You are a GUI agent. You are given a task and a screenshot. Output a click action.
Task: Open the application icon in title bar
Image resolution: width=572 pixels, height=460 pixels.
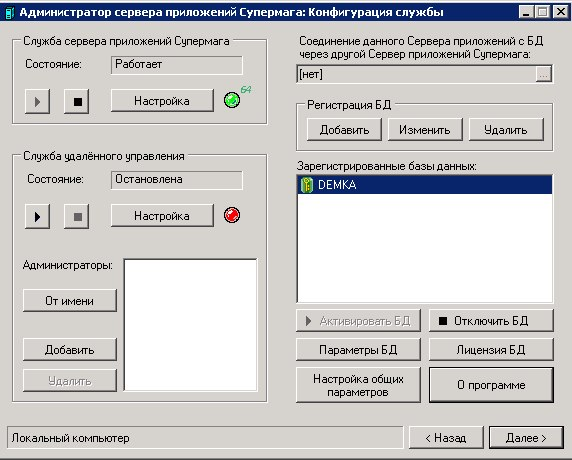tap(9, 13)
